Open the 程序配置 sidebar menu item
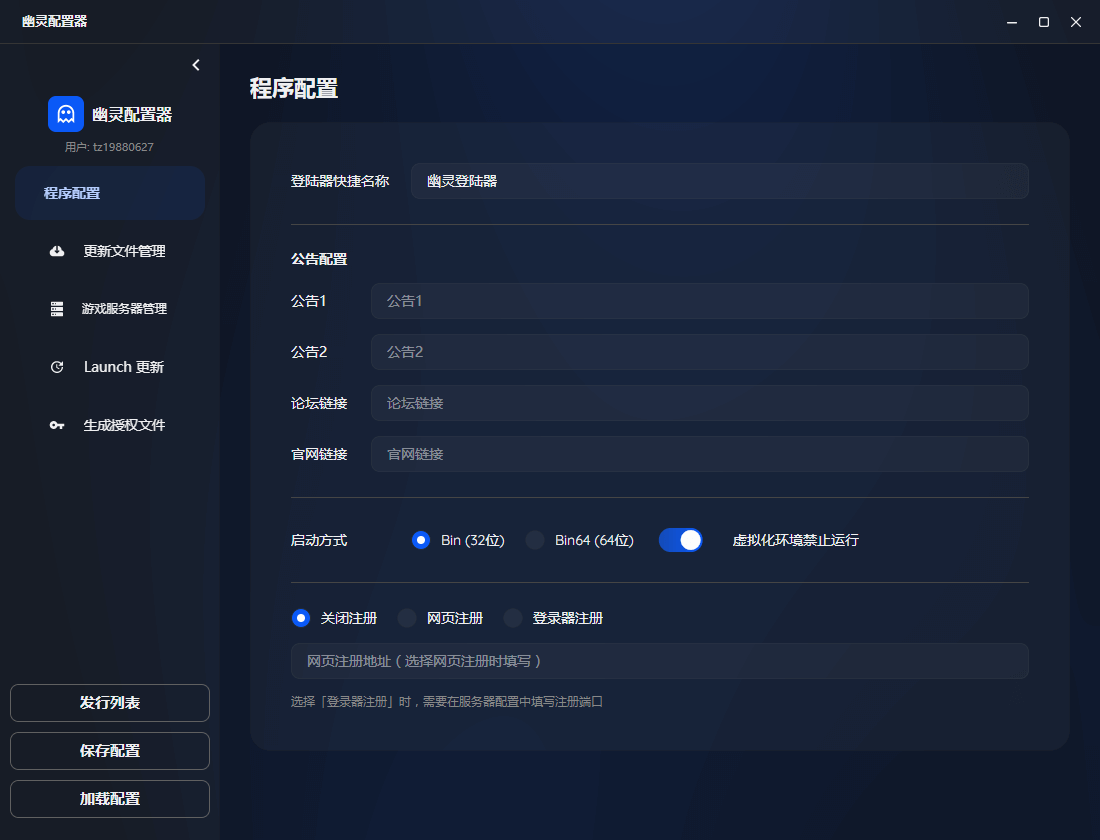 point(110,193)
